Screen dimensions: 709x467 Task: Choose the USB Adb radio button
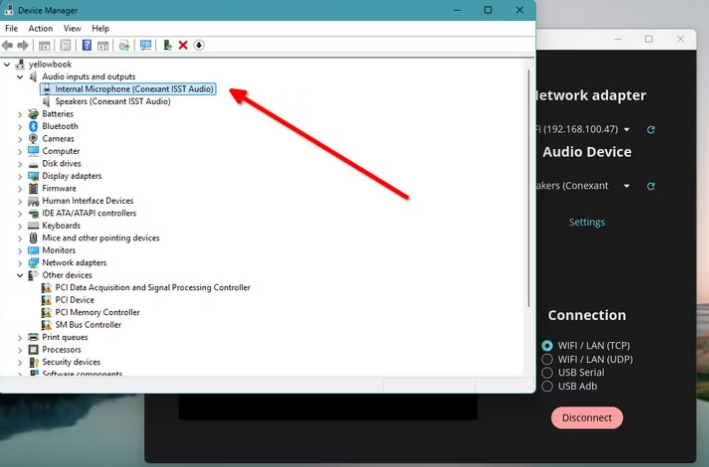[x=547, y=386]
